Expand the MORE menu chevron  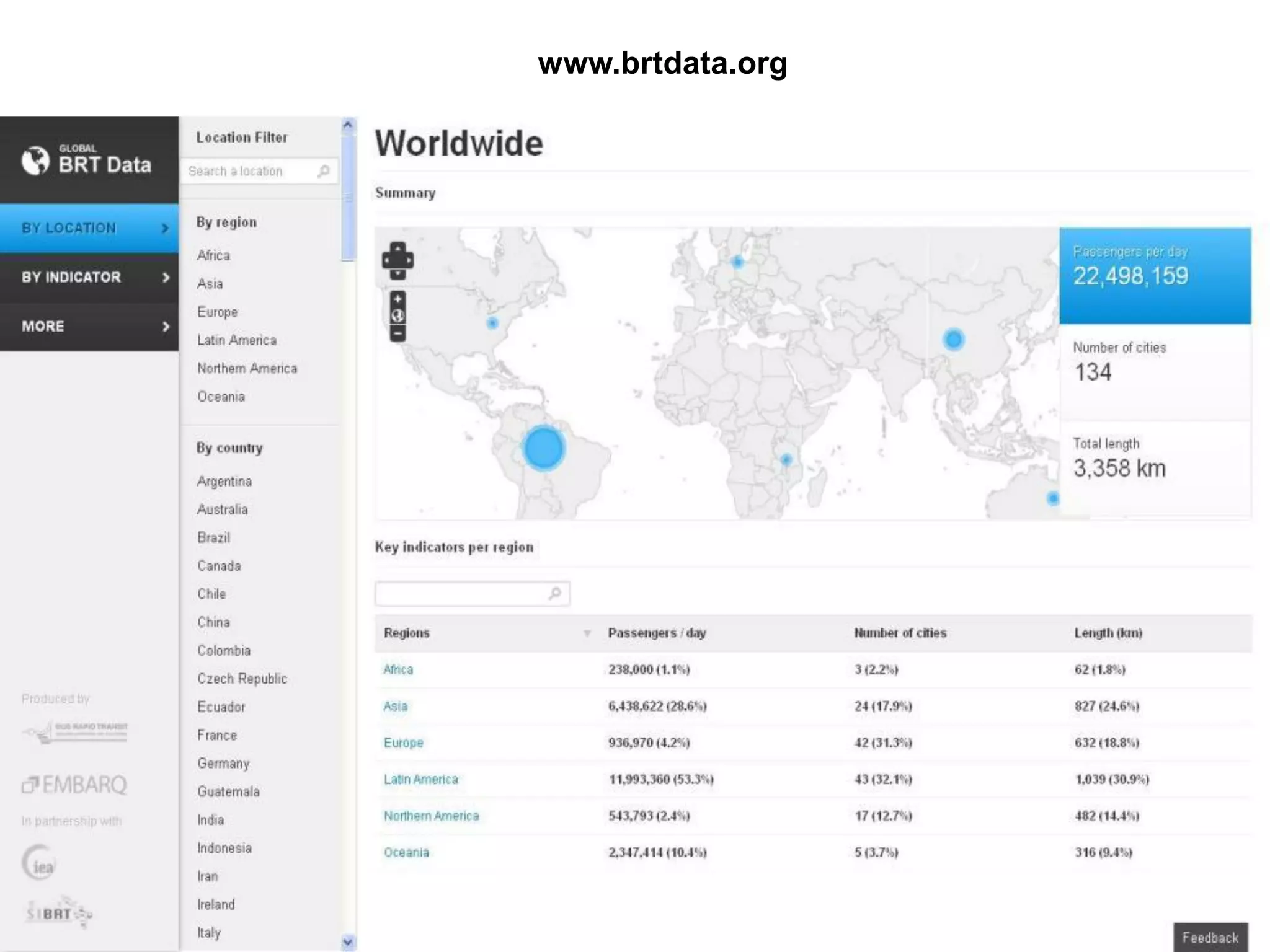tap(165, 326)
